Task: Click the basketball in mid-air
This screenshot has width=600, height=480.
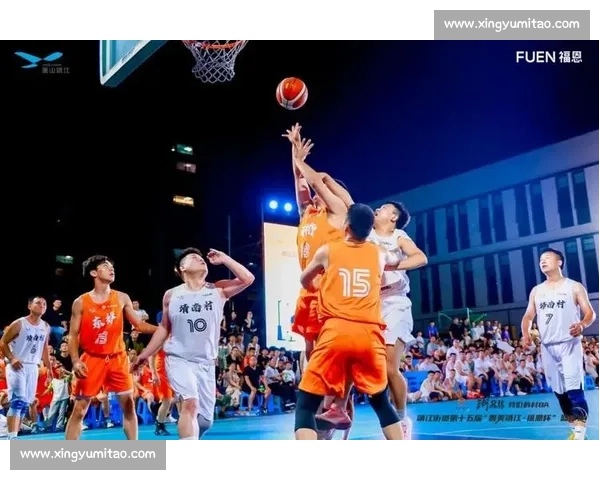Action: pyautogui.click(x=291, y=93)
